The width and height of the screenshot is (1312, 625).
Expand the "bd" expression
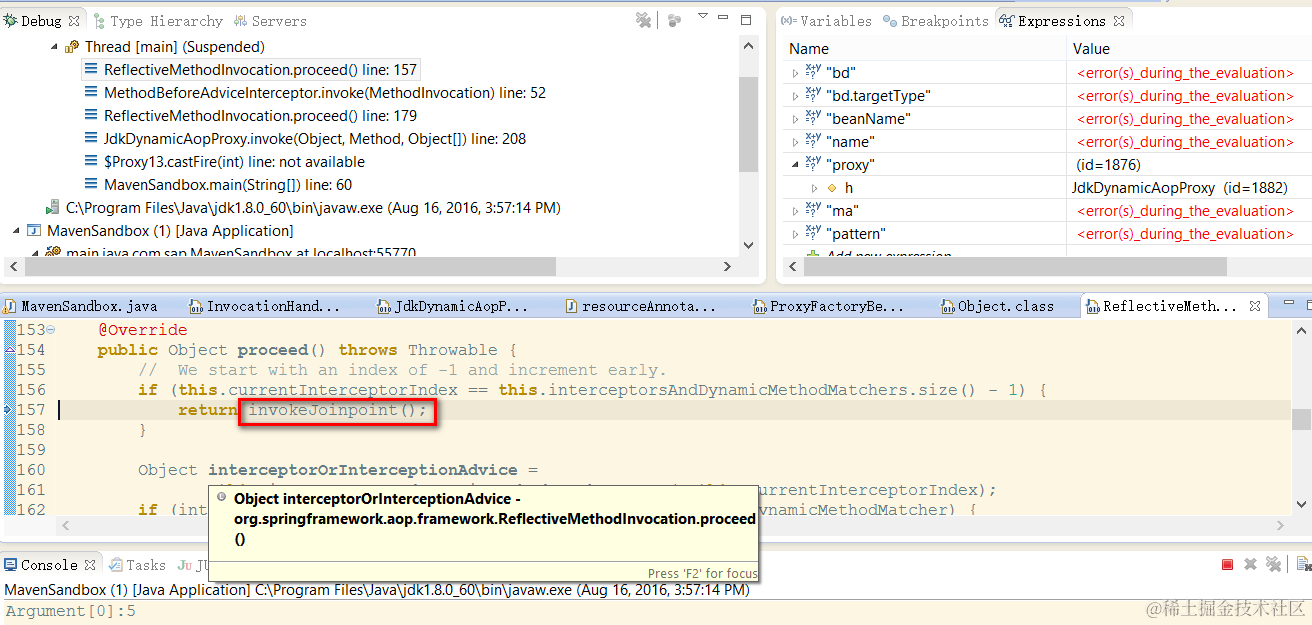[796, 73]
